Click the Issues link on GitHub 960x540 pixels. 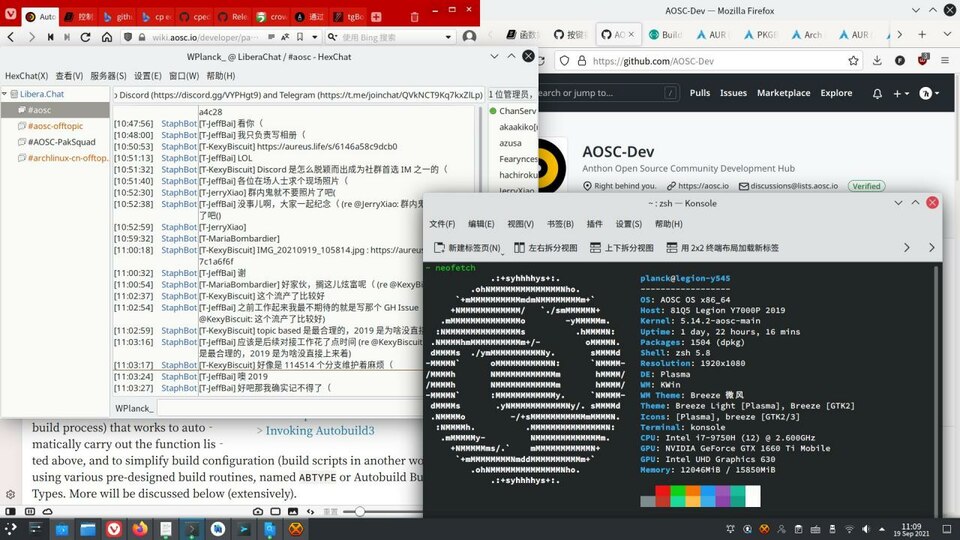(733, 93)
